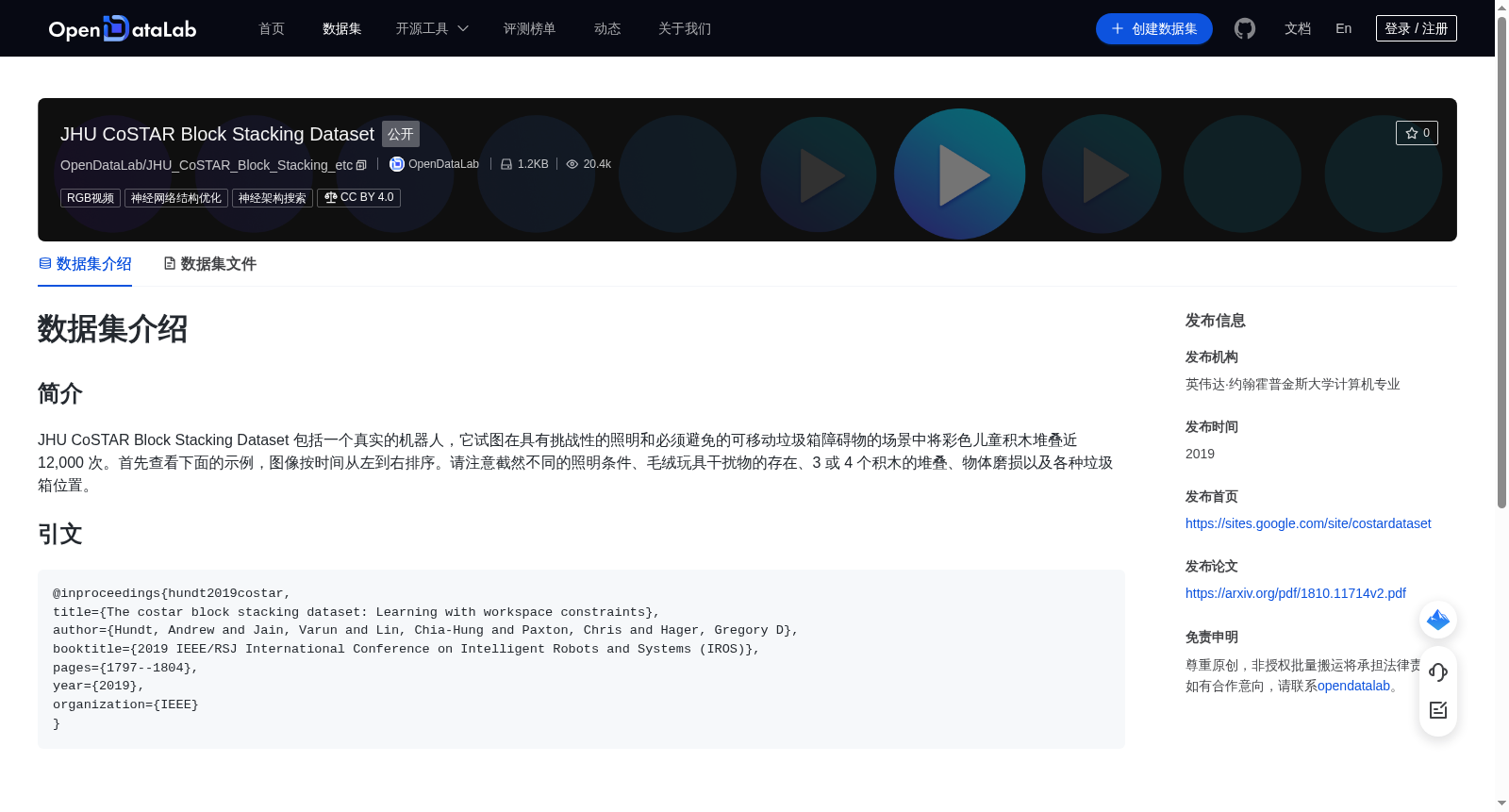Click the scrollbar up arrow
The width and height of the screenshot is (1509, 812).
tap(1501, 8)
